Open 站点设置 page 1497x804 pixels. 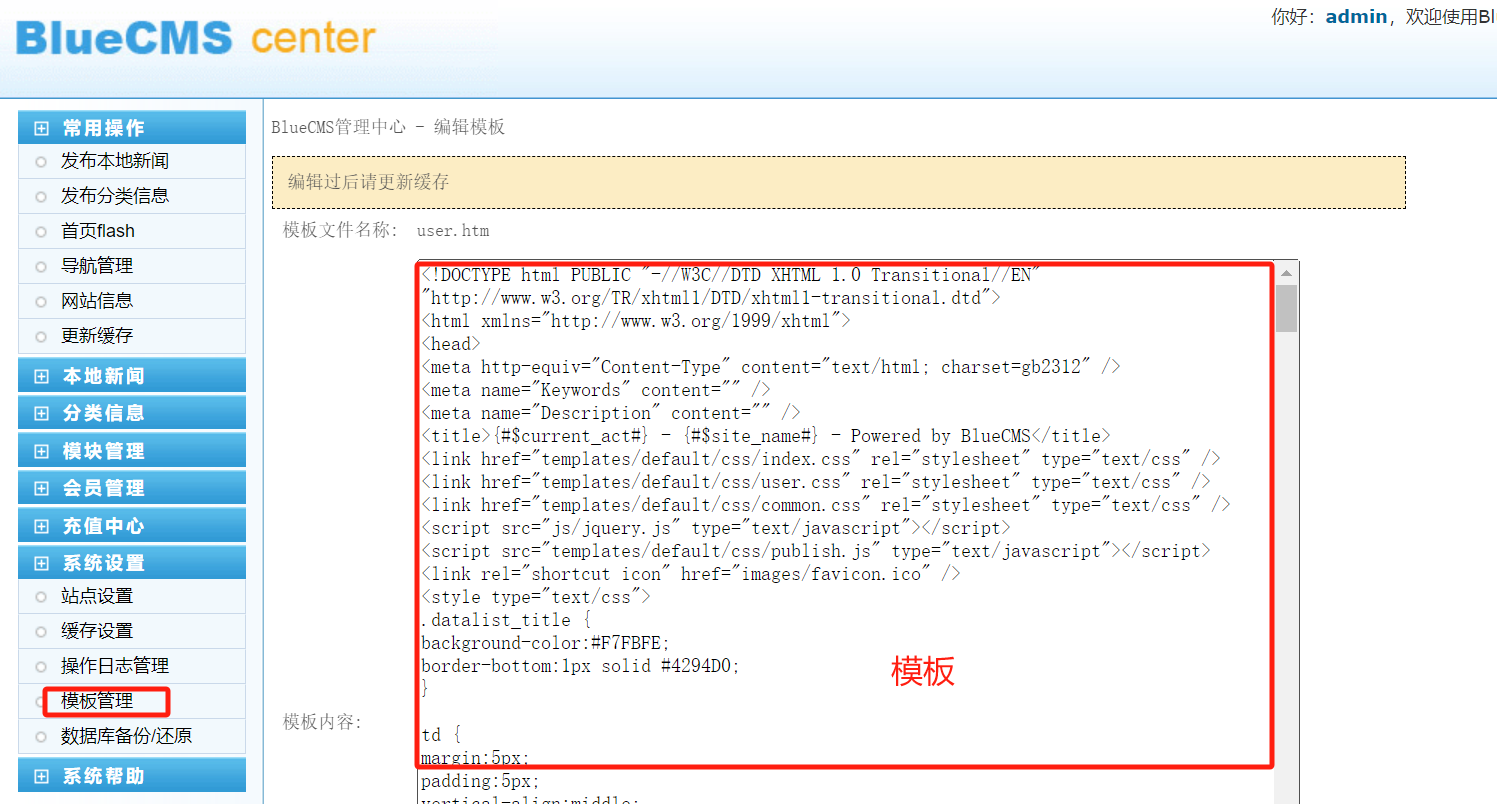pyautogui.click(x=96, y=596)
